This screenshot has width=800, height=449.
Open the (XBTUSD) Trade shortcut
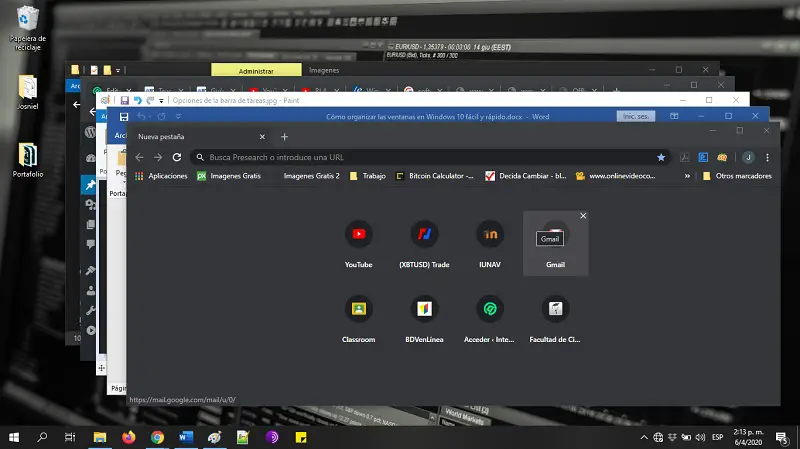(424, 243)
